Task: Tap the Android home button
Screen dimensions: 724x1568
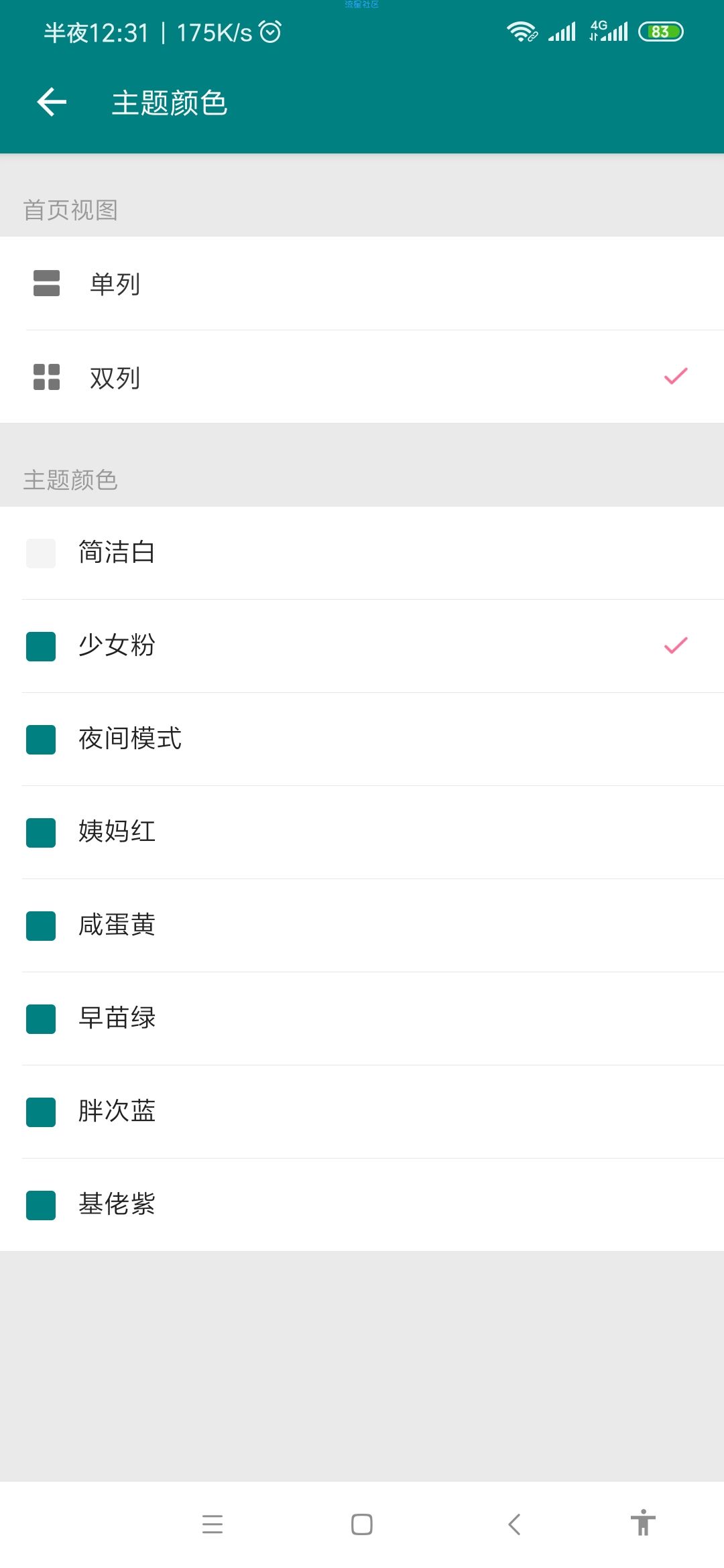Action: click(362, 1524)
